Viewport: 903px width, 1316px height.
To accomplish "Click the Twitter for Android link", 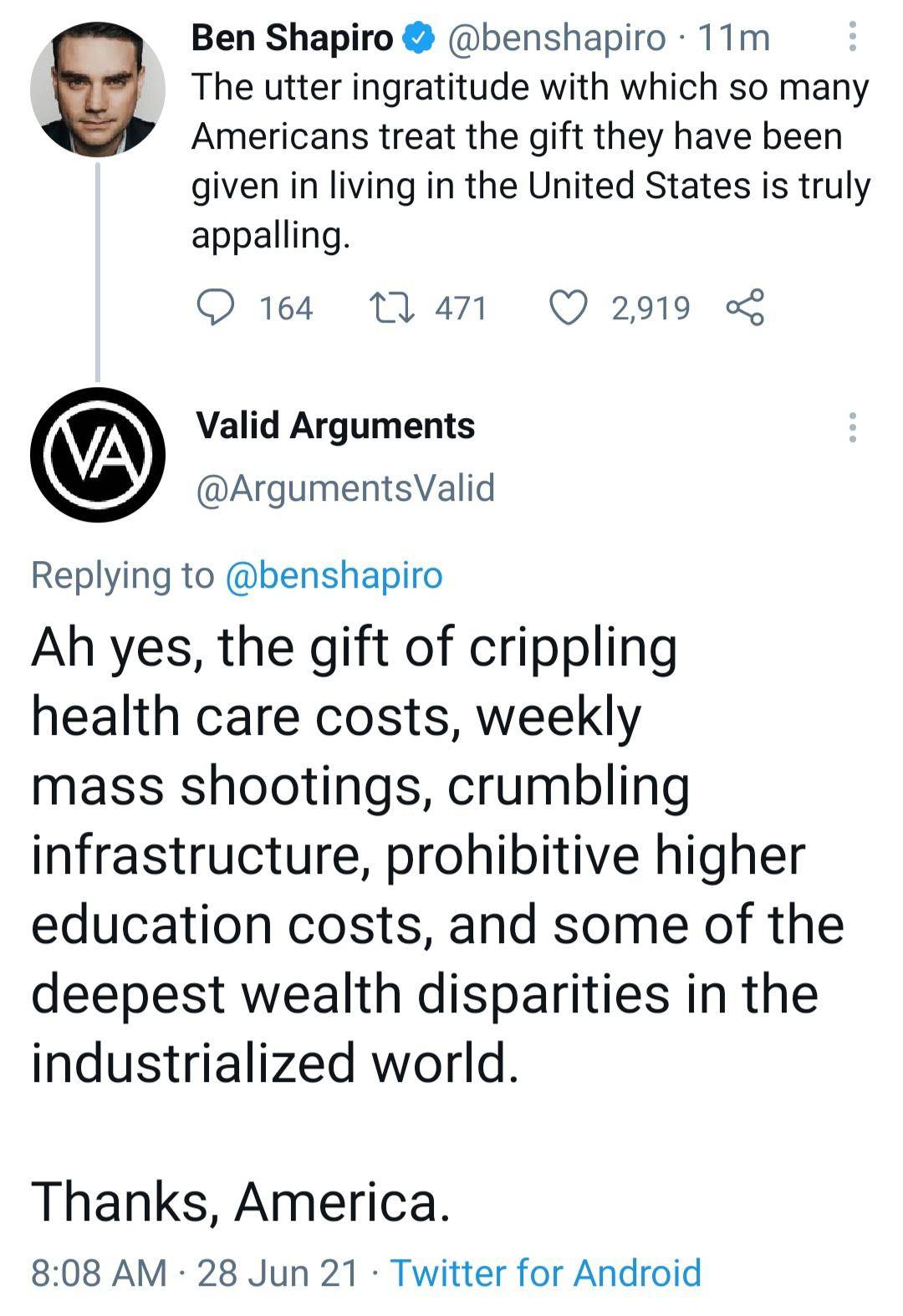I will pos(546,1273).
